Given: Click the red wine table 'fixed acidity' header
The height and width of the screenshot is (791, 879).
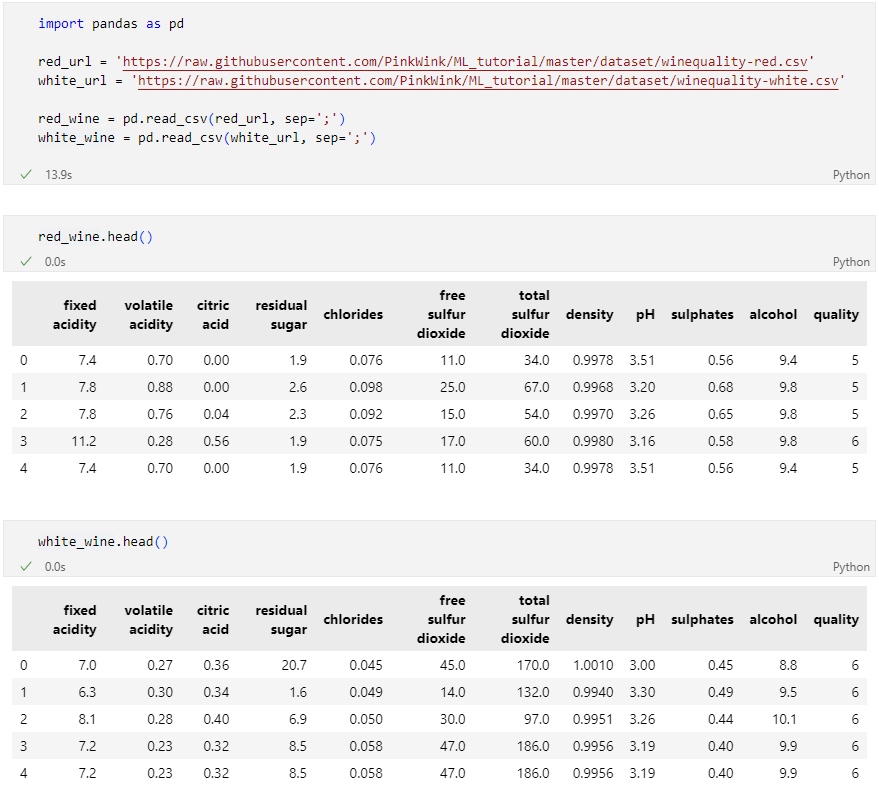Looking at the screenshot, I should 75,314.
